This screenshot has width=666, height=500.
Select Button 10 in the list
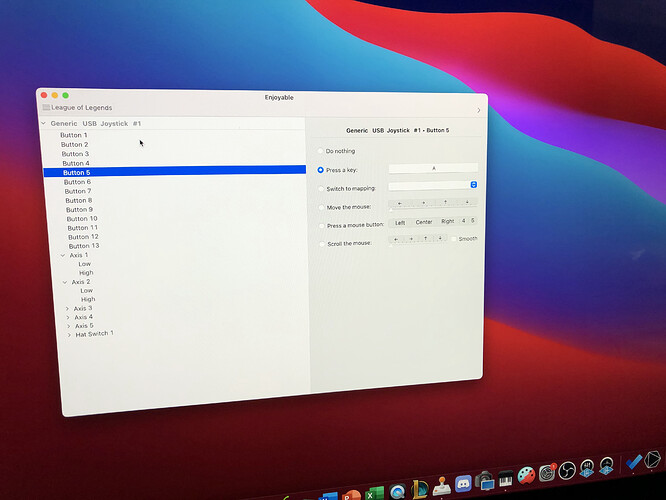pos(82,219)
